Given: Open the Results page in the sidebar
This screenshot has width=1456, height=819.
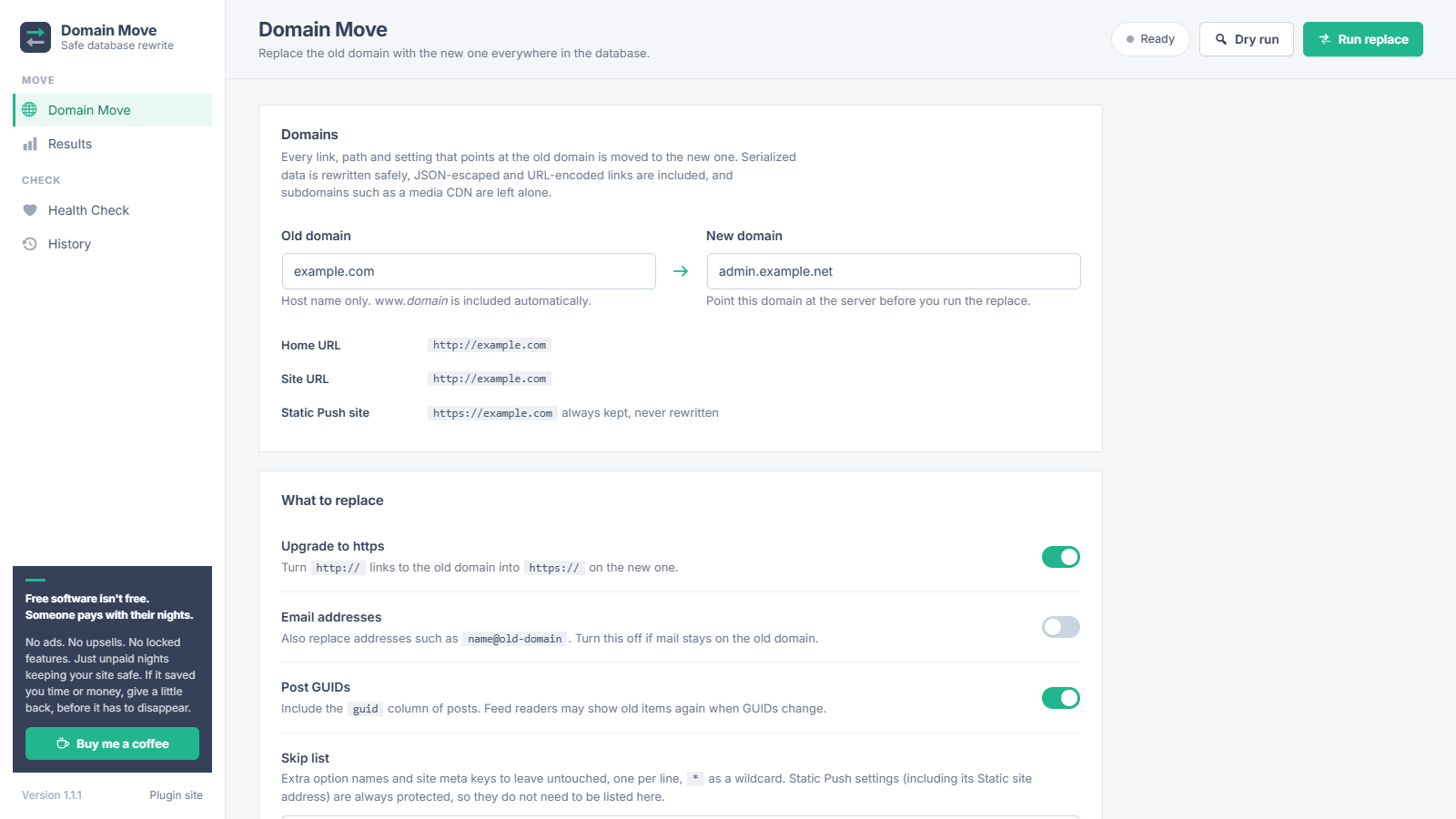Looking at the screenshot, I should (x=113, y=144).
